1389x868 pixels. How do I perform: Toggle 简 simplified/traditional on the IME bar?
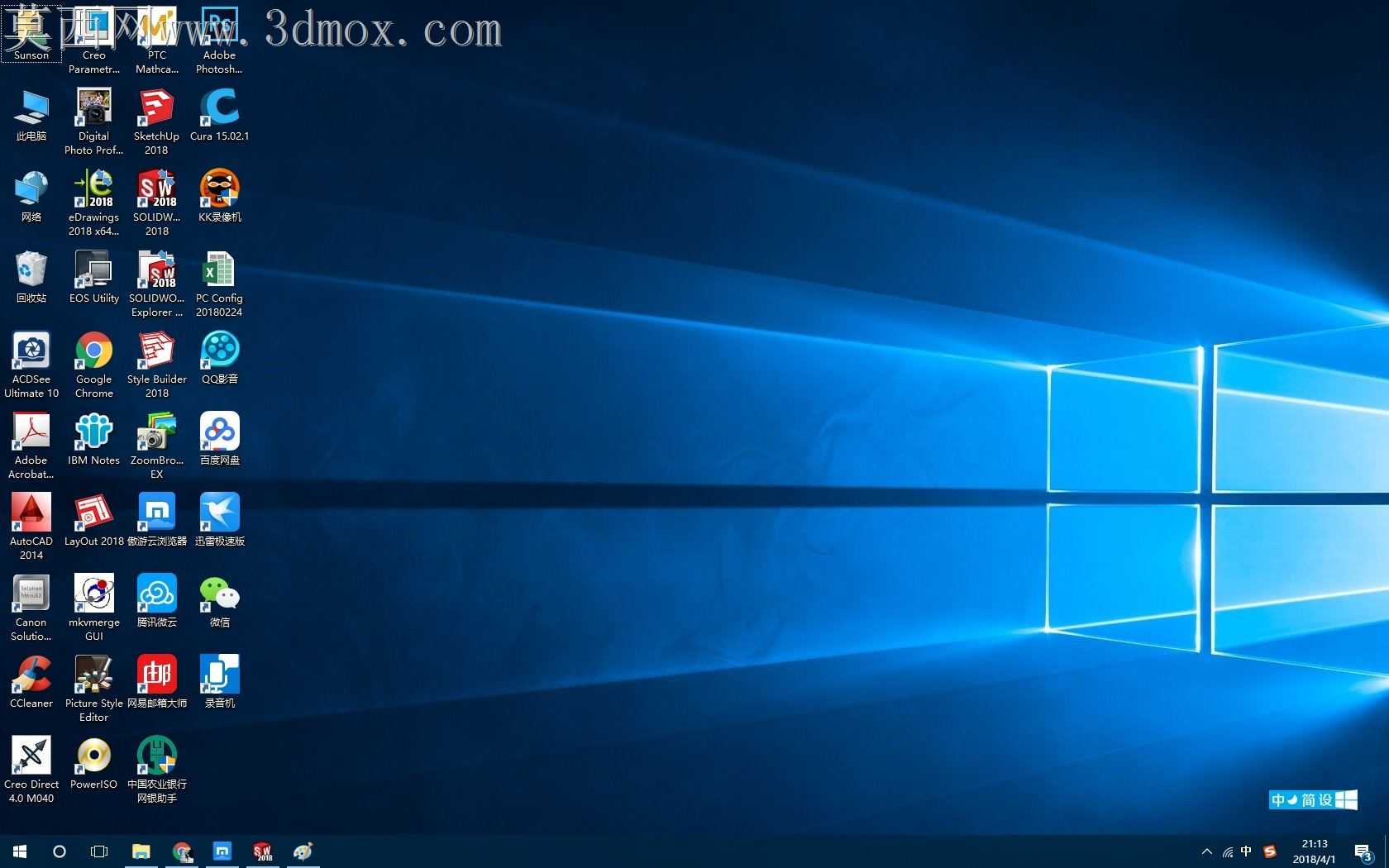(1308, 800)
